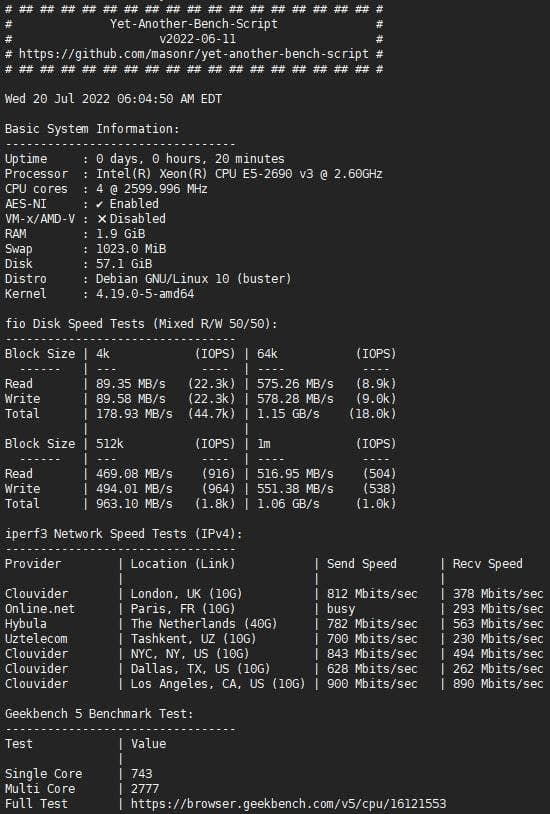Viewport: 550px width, 814px height.
Task: Click the kernel version 4.19.0-5-amd64
Action: [145, 294]
